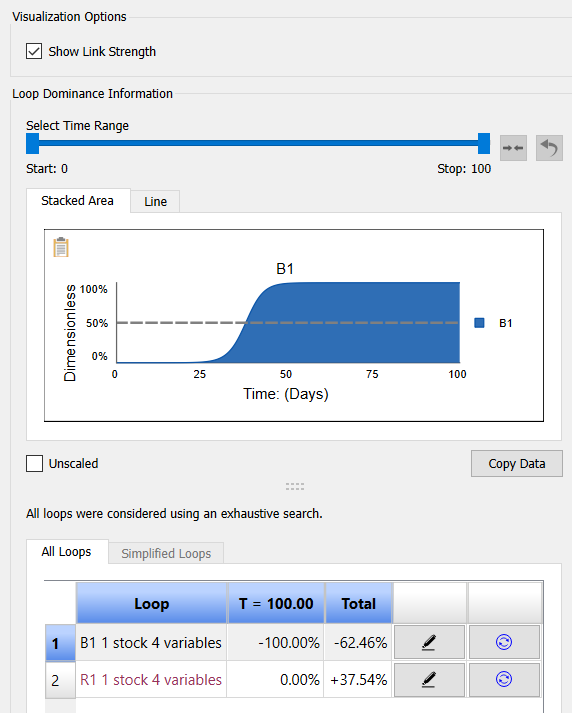Switch to the Line chart tab

pos(156,201)
